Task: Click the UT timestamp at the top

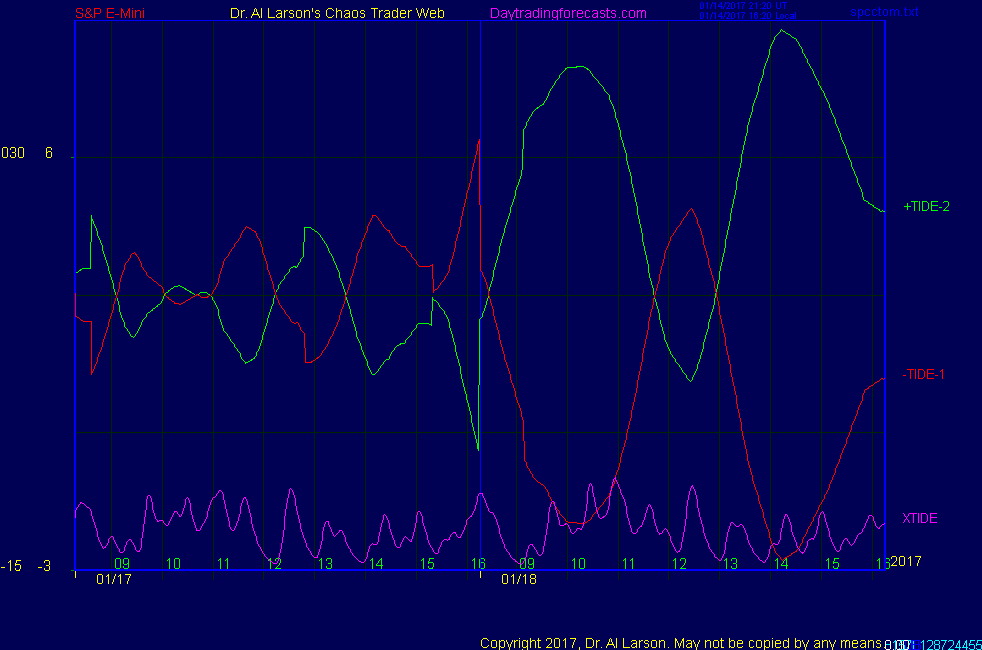Action: (743, 5)
